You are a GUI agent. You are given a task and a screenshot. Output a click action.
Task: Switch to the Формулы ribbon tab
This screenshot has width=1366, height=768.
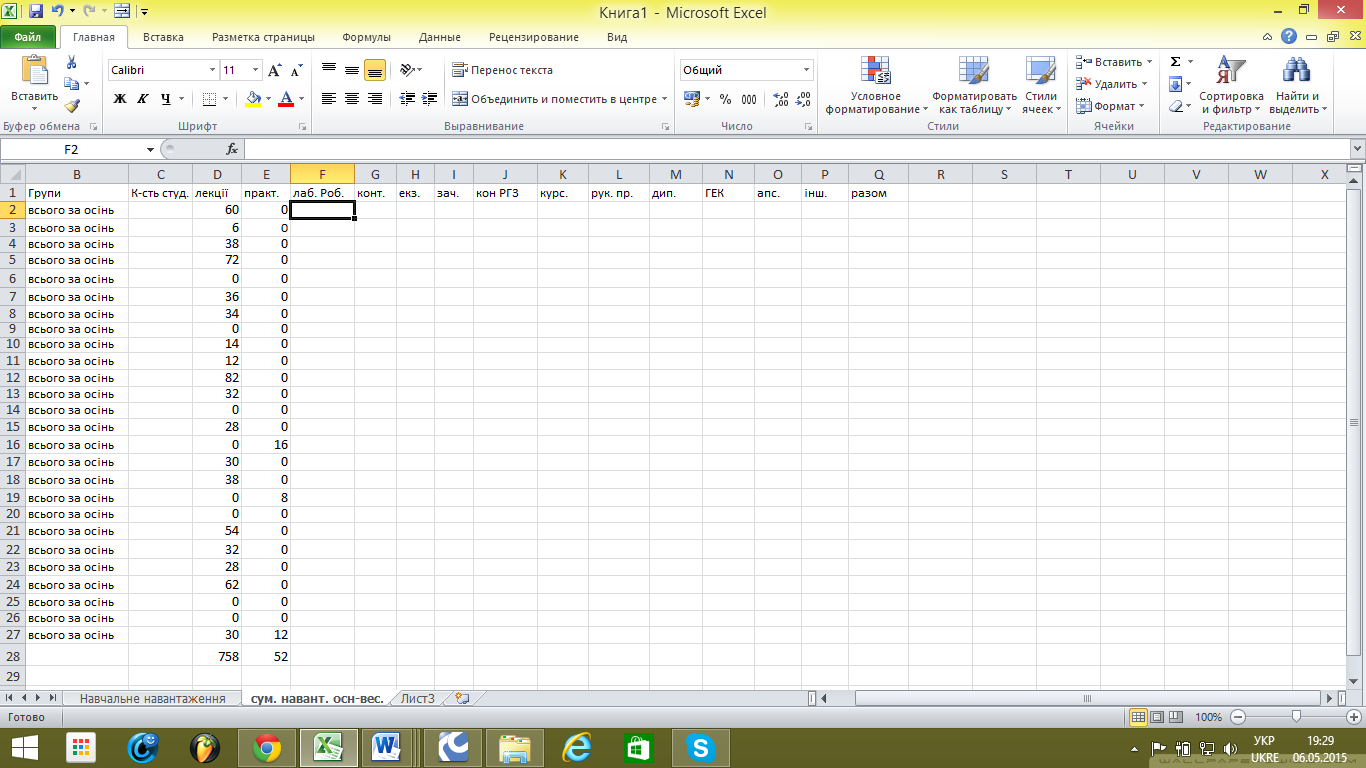366,37
